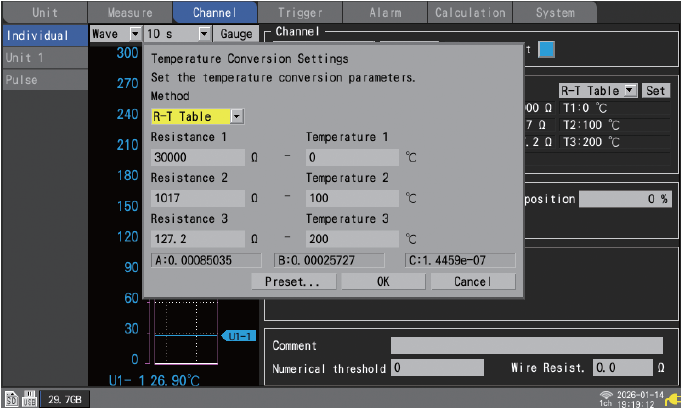Viewport: 681px width, 408px height.
Task: Confirm settings with the OK button
Action: point(383,282)
